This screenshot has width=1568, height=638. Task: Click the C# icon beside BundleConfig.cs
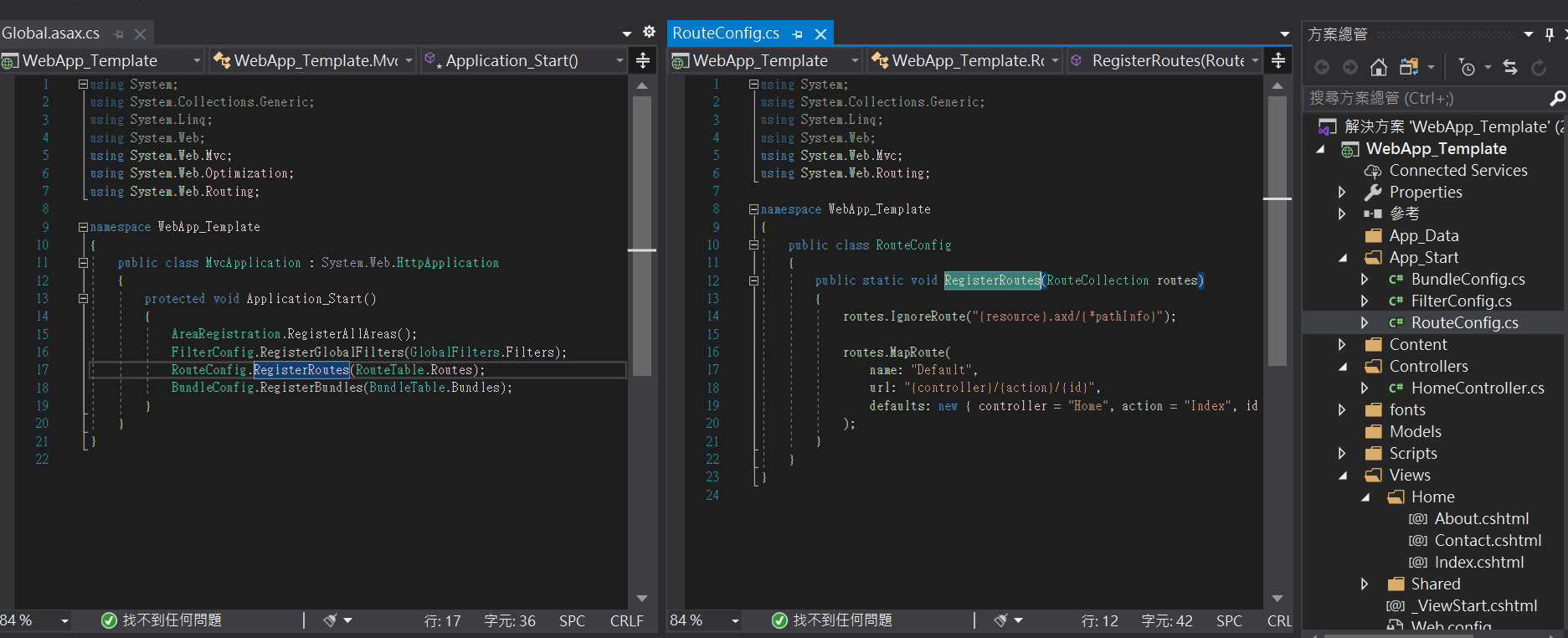click(x=1396, y=280)
